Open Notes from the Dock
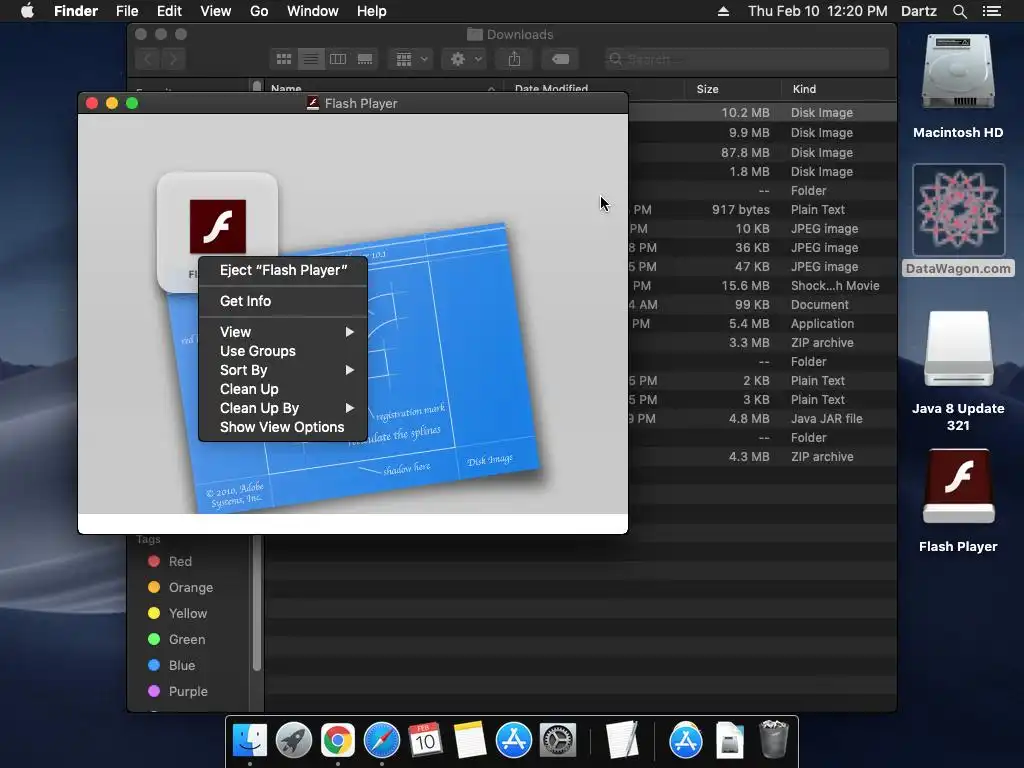 pyautogui.click(x=470, y=740)
